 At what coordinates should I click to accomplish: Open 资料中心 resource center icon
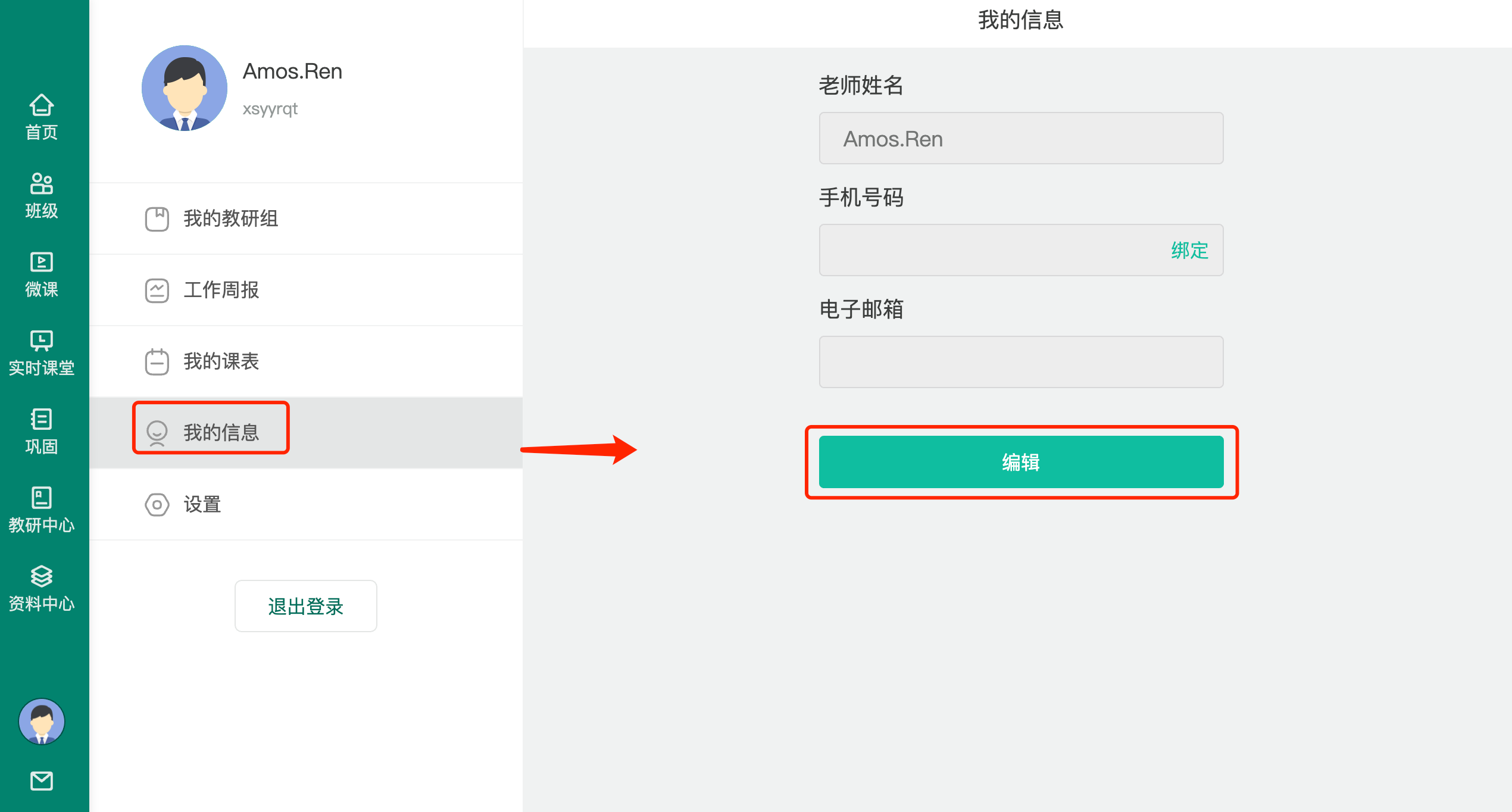click(x=41, y=576)
